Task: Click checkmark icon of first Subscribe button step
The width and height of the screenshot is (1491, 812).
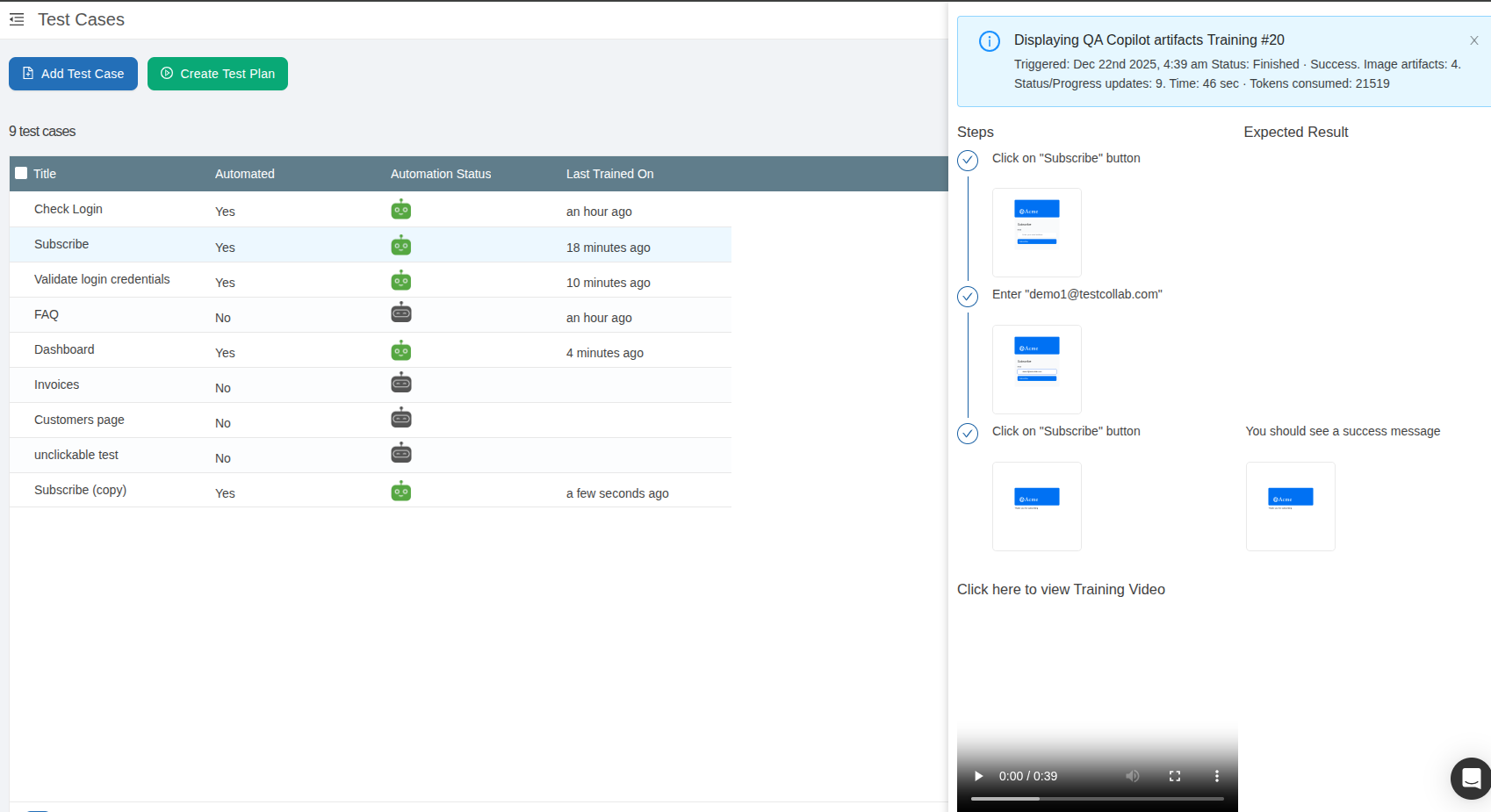Action: tap(968, 160)
